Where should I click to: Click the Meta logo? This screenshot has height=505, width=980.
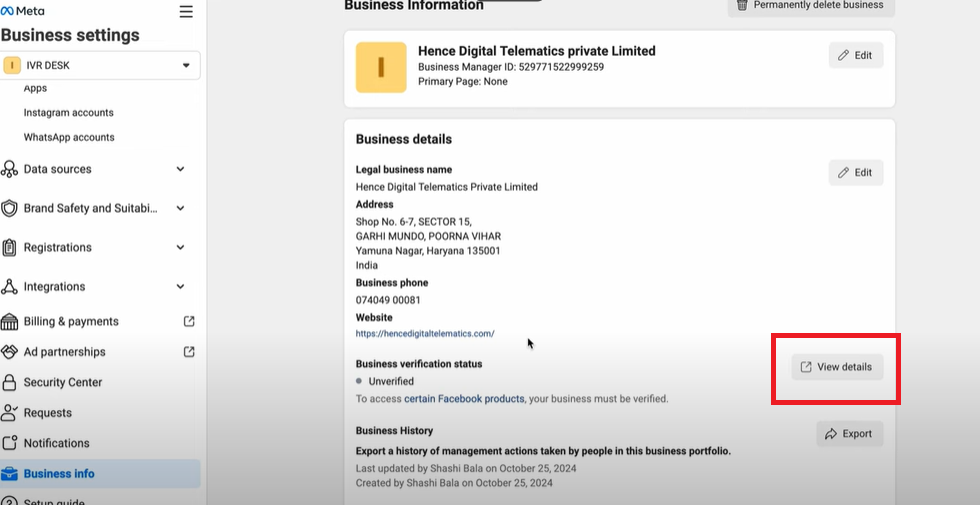click(22, 11)
